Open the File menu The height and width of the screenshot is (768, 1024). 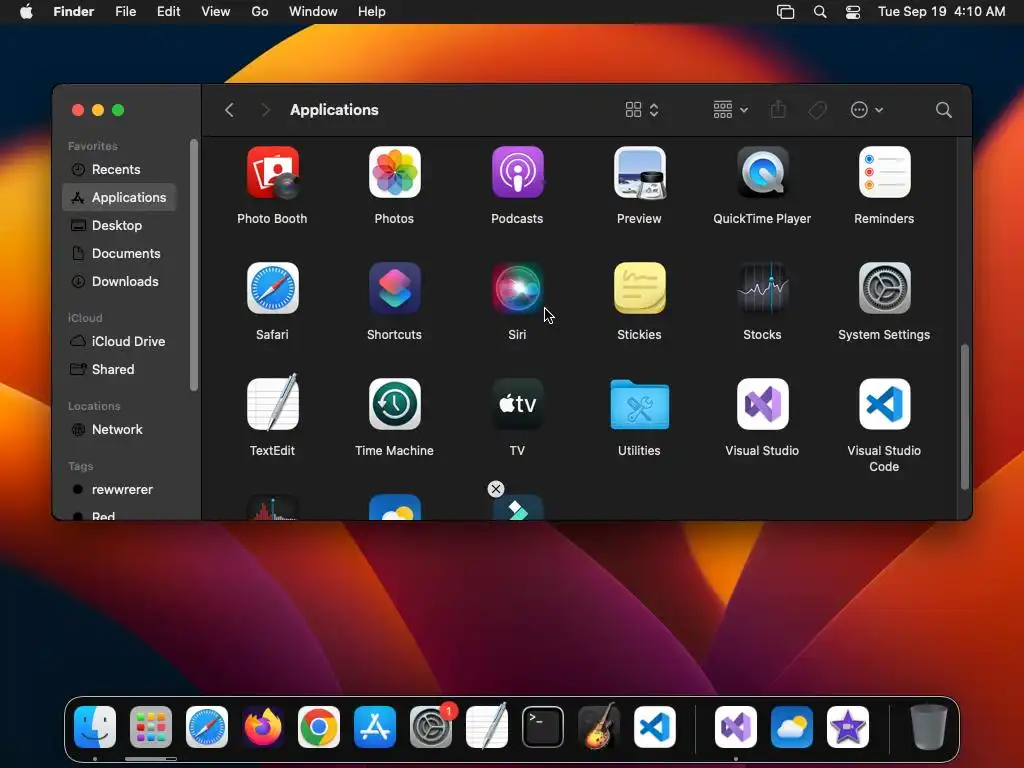(125, 12)
